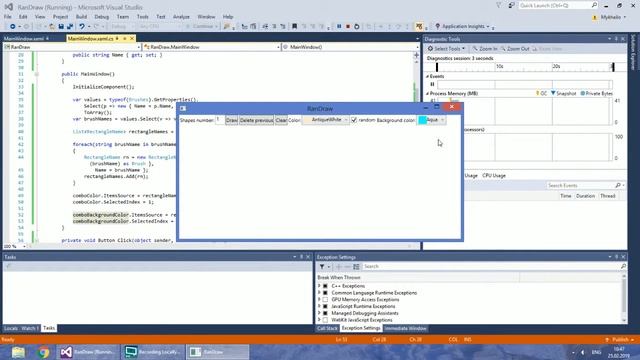The width and height of the screenshot is (640, 360).
Task: Click the search icon in Quick Launch
Action: pos(594,5)
